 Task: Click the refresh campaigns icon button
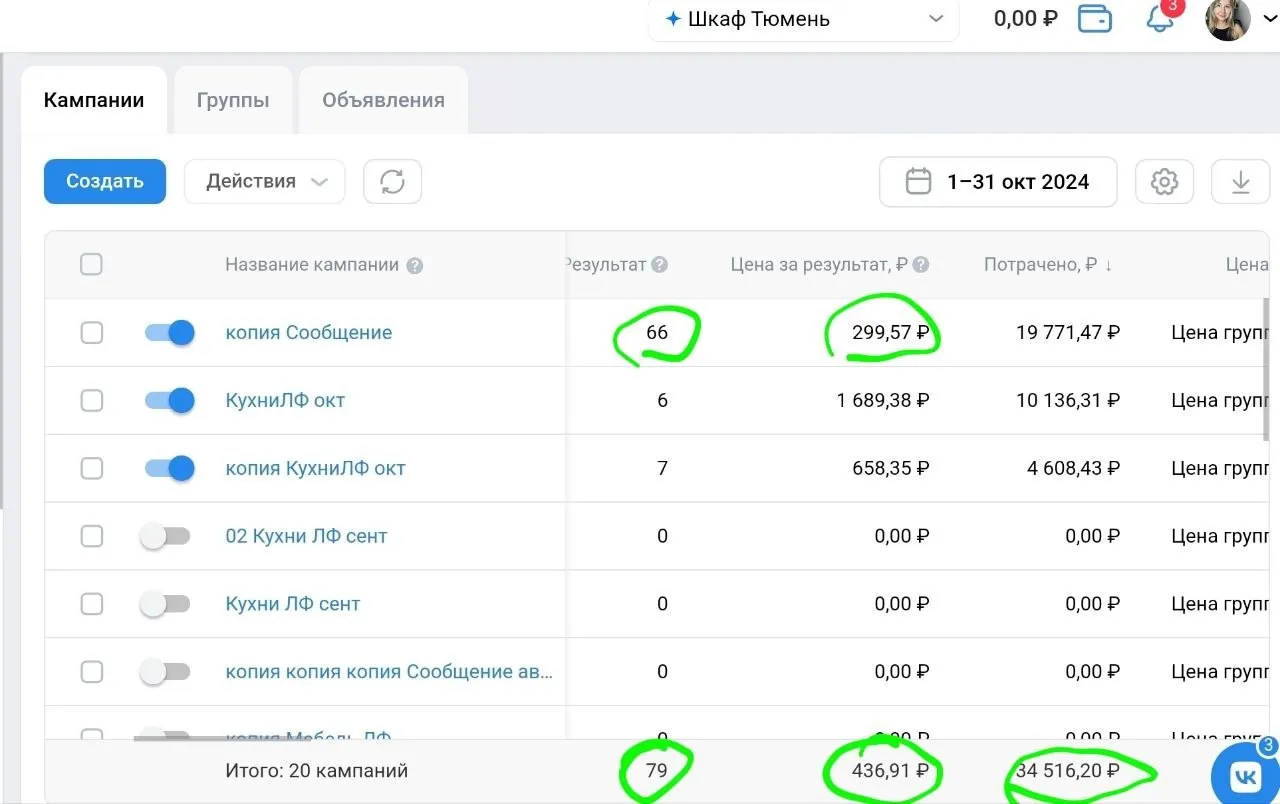point(392,182)
